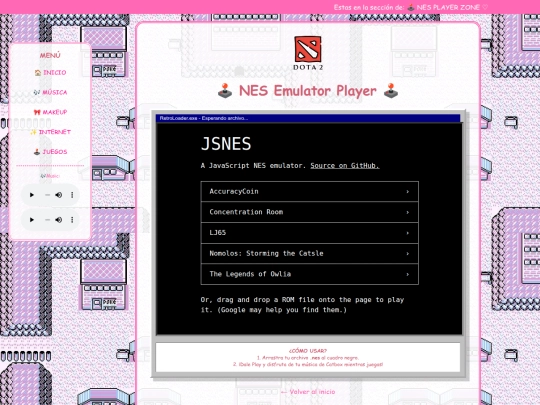Viewport: 540px width, 405px height.
Task: Load the Concentration Room ROM
Action: point(310,212)
